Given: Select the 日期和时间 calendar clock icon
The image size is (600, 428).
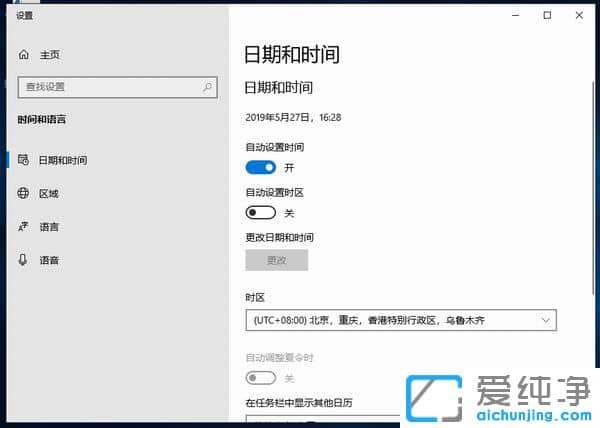Looking at the screenshot, I should pyautogui.click(x=23, y=159).
